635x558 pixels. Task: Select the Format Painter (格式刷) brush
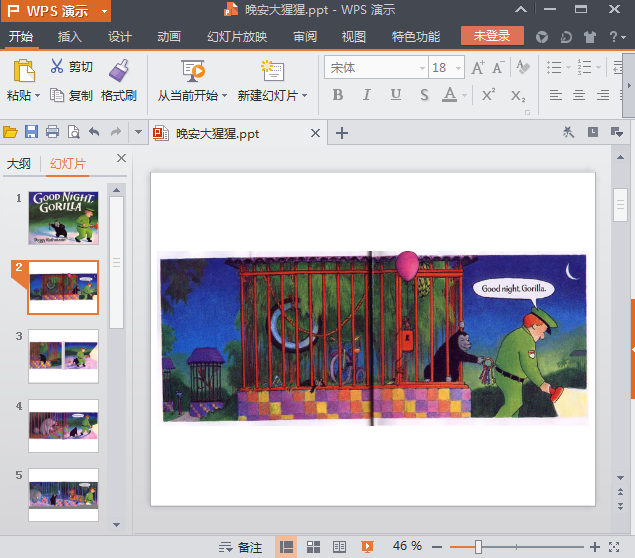(119, 70)
